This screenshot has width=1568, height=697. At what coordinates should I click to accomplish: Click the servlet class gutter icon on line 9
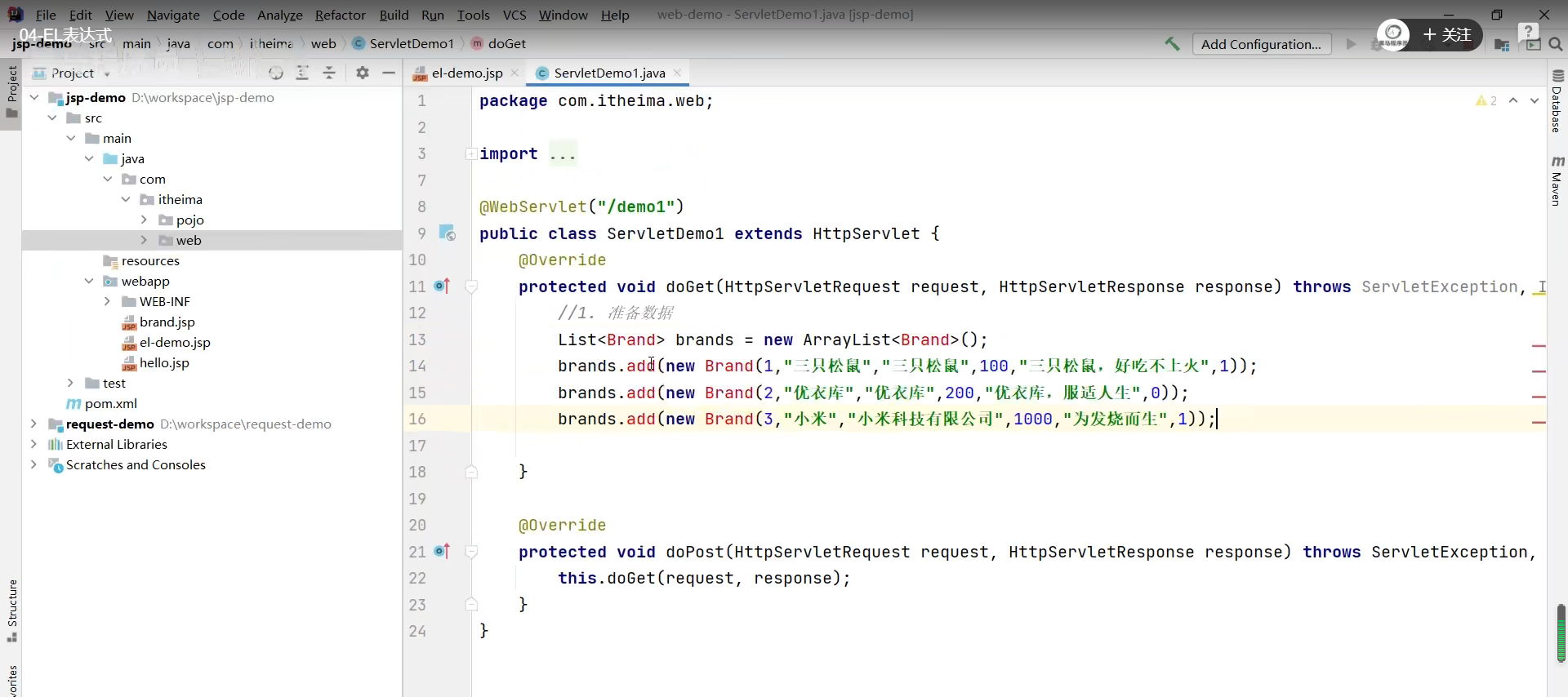(x=447, y=233)
